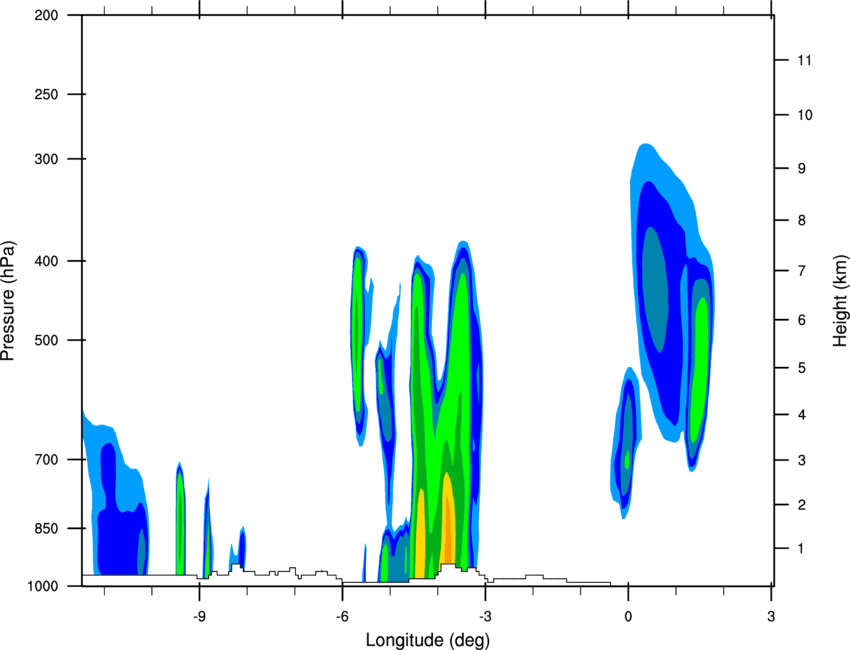Click the 850 pressure tick label
Viewport: 850px width, 650px height.
pos(46,528)
